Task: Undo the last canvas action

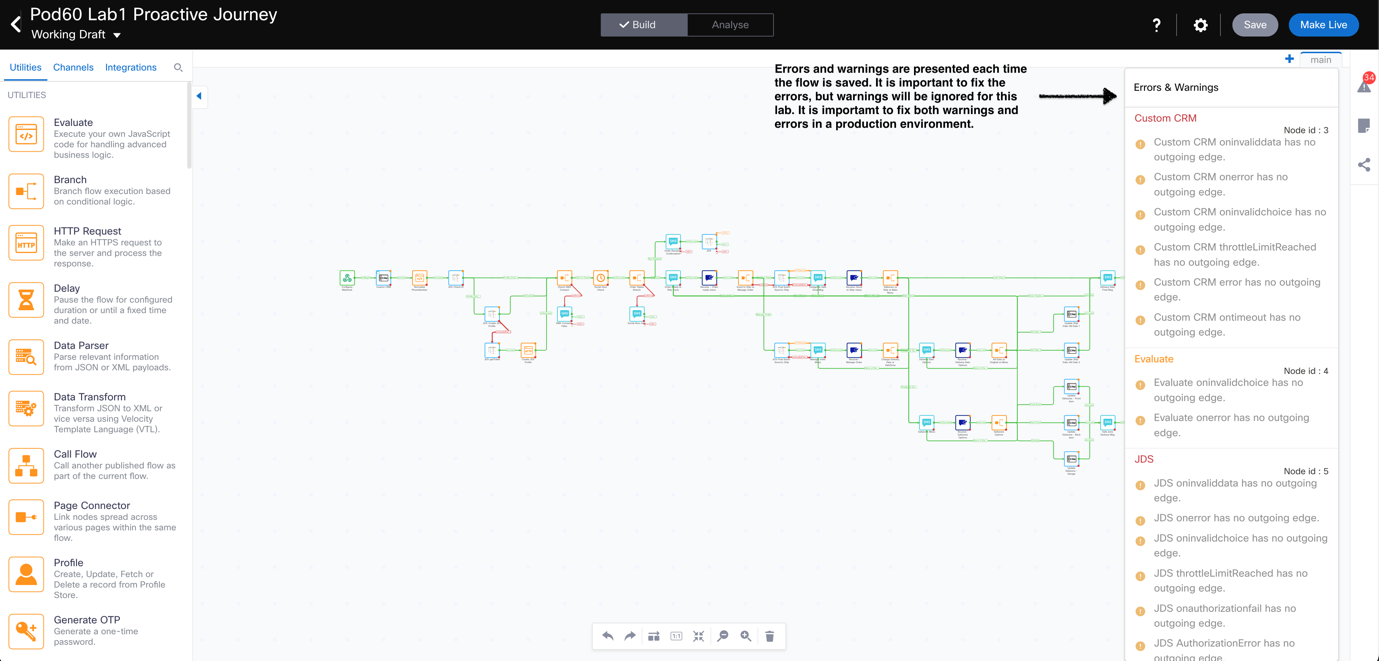Action: [x=608, y=636]
